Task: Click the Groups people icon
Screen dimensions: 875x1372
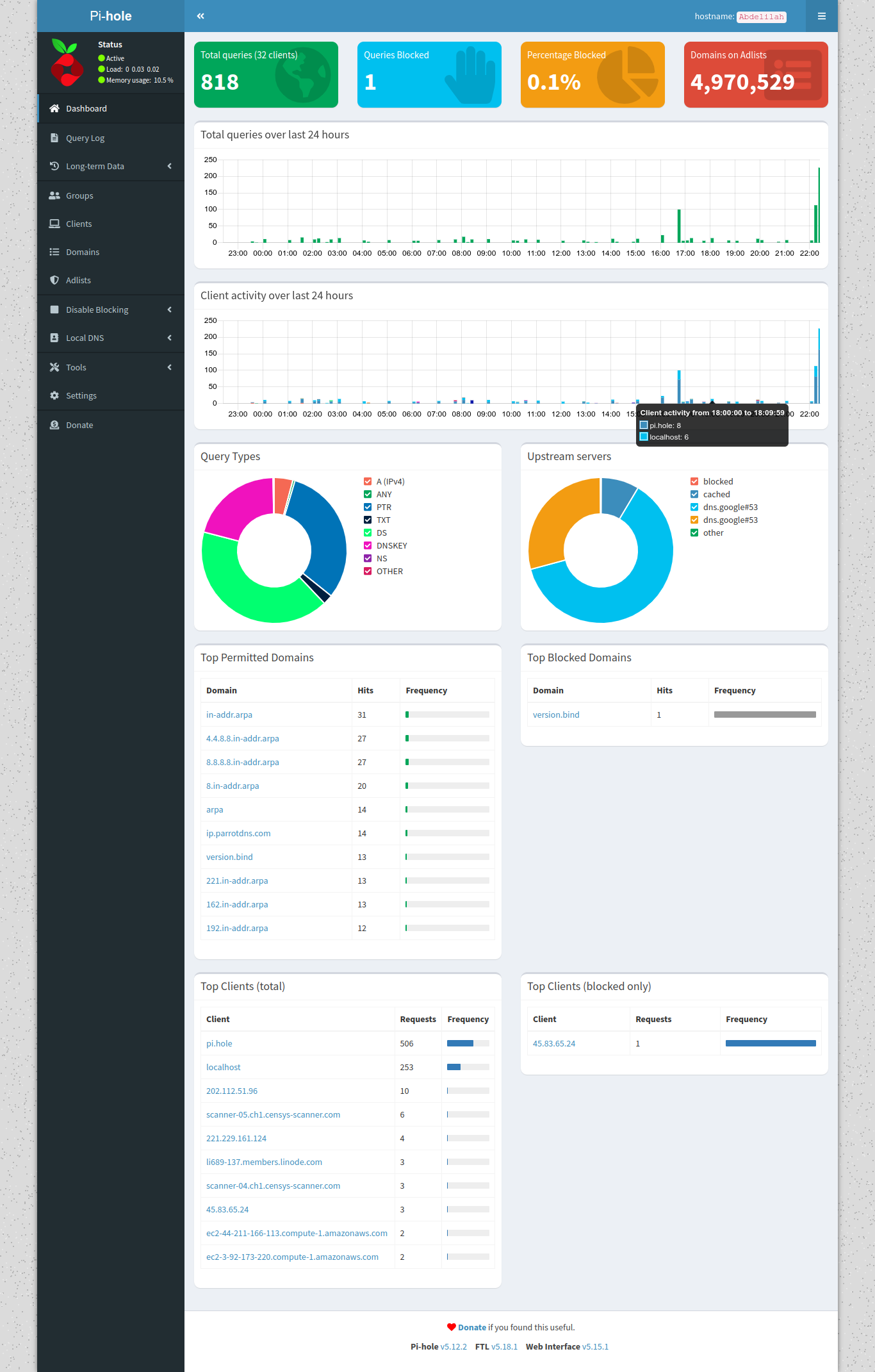Action: pos(54,195)
